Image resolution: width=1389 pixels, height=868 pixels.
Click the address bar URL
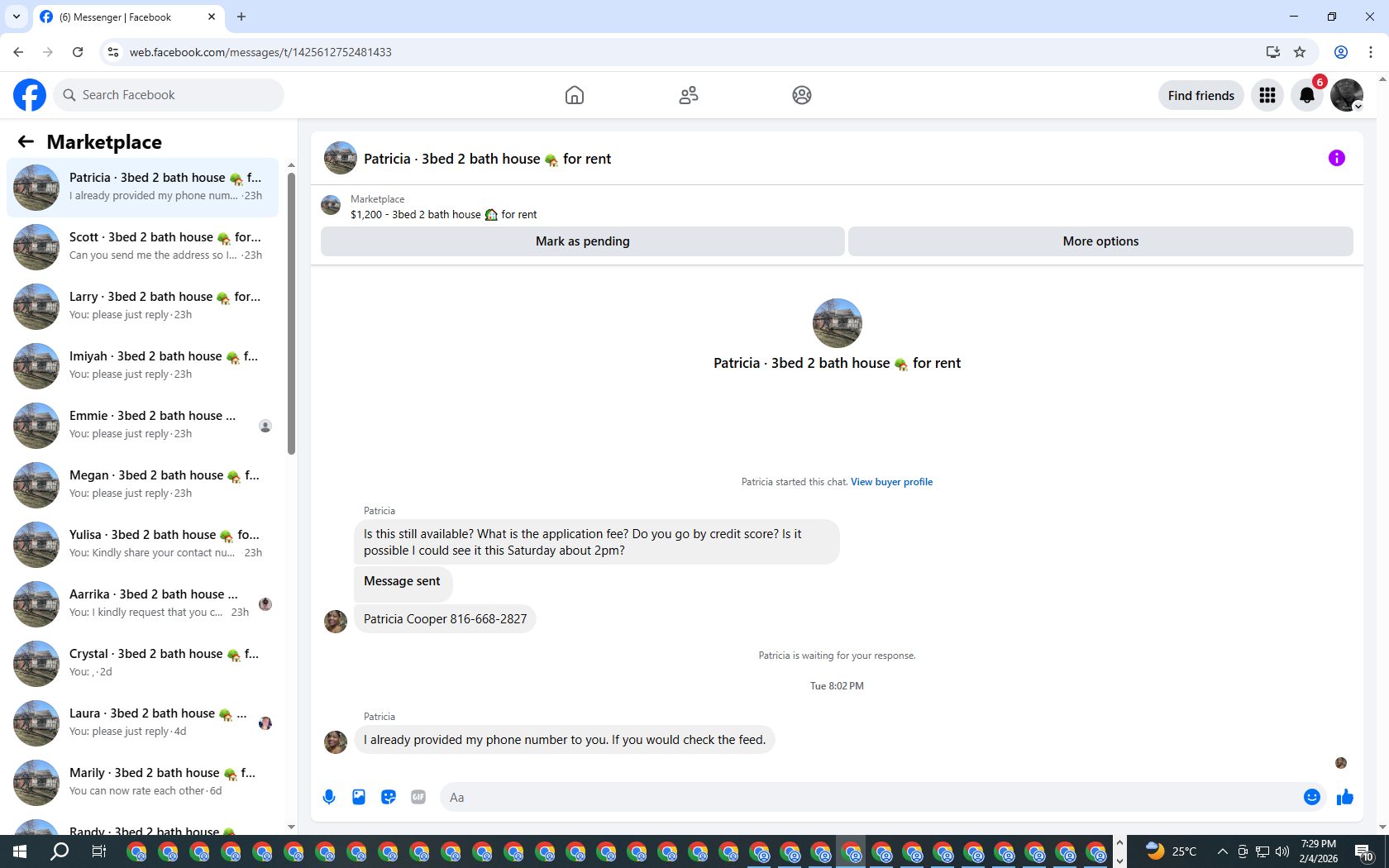(x=260, y=52)
